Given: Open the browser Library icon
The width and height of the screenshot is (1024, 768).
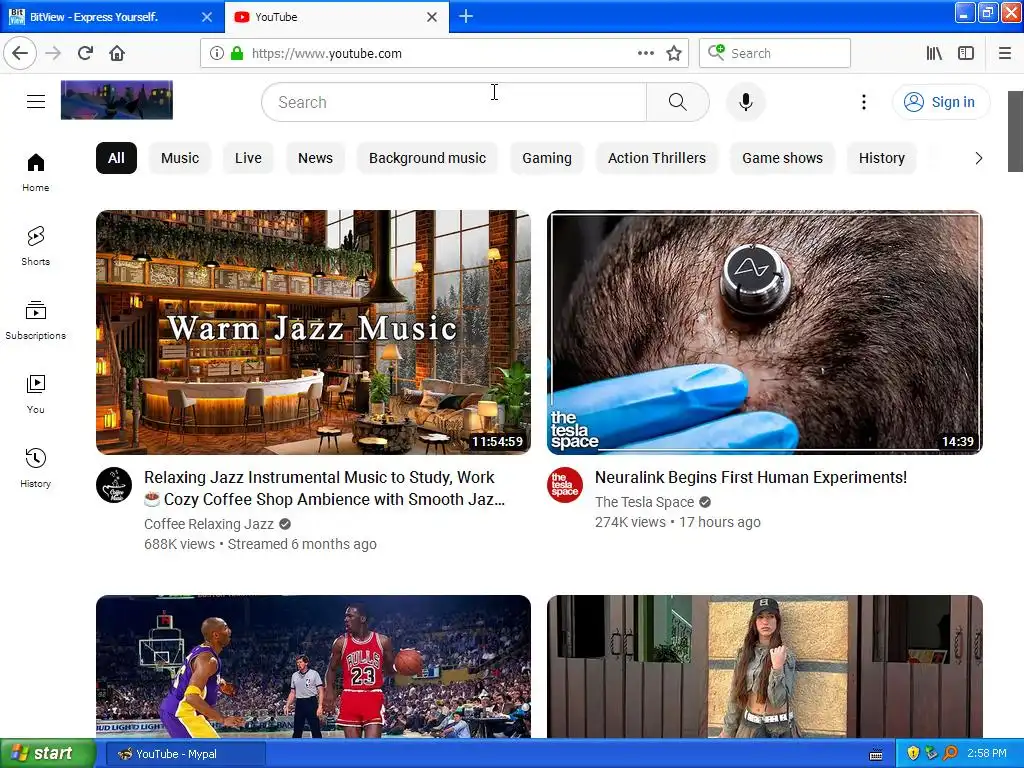Looking at the screenshot, I should 934,53.
